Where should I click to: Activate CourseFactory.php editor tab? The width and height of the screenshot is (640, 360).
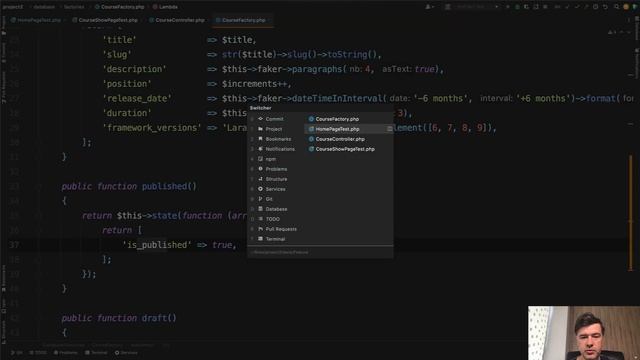[243, 20]
